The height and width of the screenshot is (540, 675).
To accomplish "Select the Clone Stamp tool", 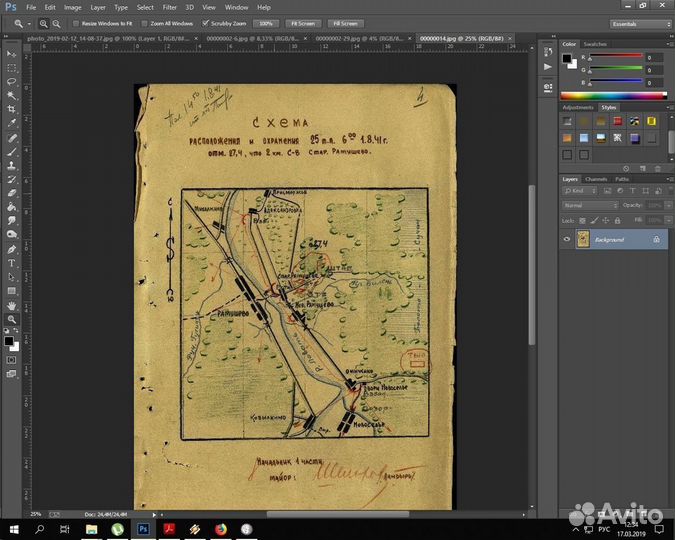I will point(11,165).
